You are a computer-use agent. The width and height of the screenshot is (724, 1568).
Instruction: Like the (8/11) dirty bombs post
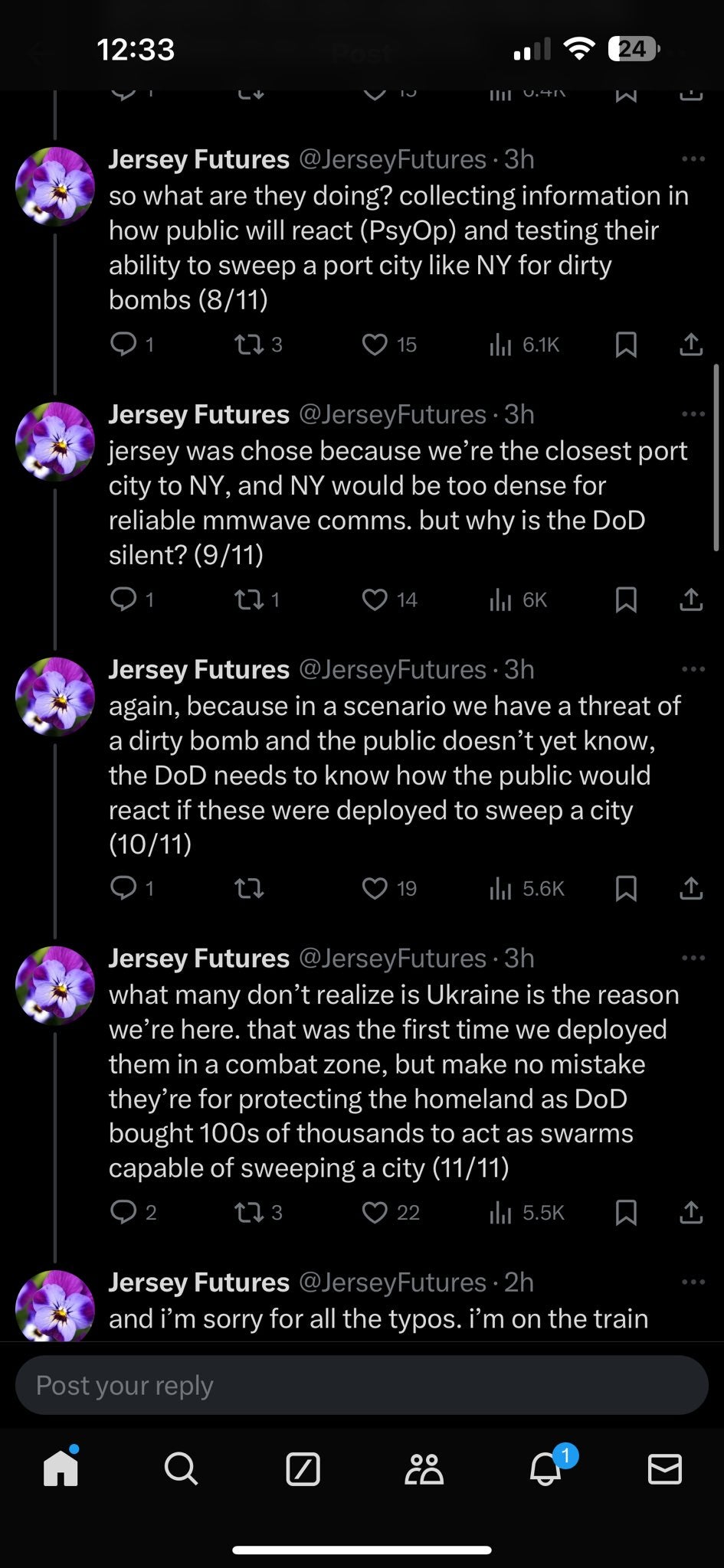coord(375,345)
